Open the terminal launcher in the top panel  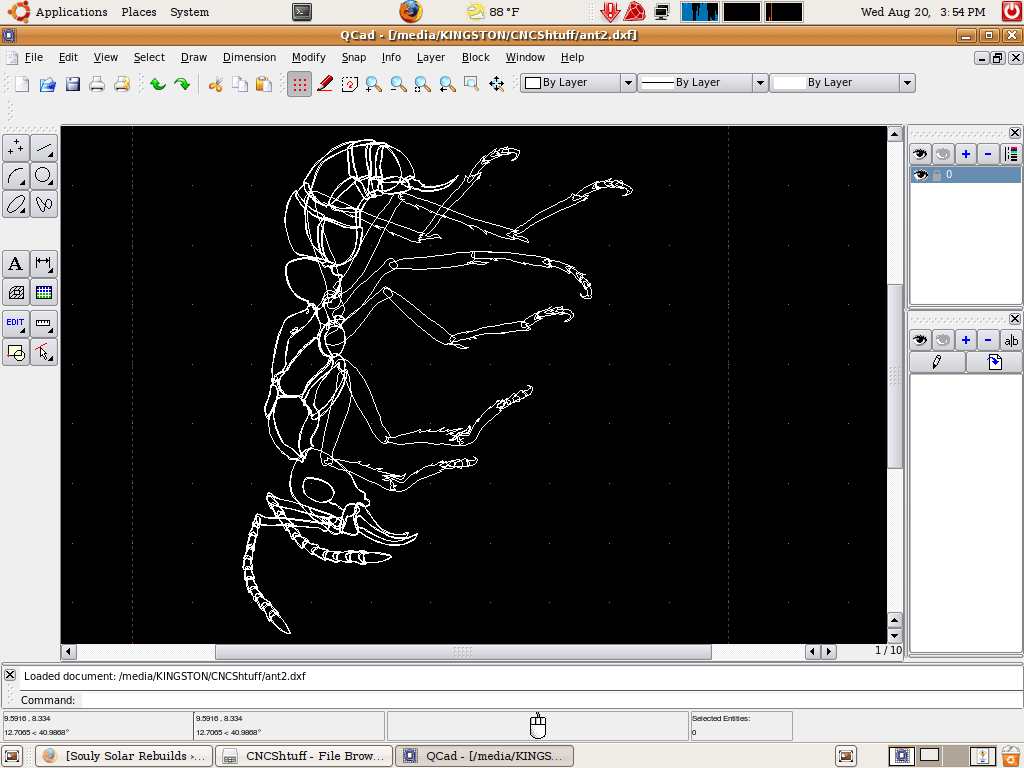click(x=302, y=12)
